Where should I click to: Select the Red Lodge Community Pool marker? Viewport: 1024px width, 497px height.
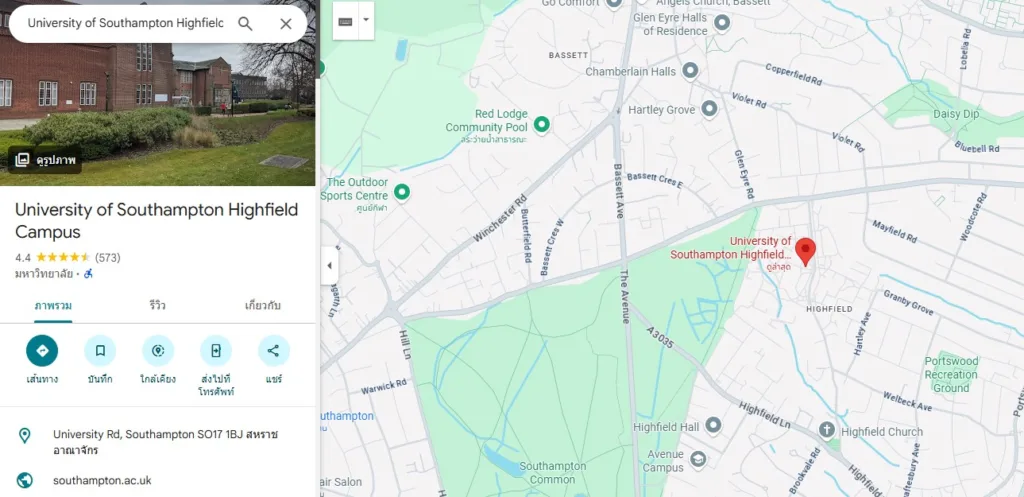[x=541, y=123]
